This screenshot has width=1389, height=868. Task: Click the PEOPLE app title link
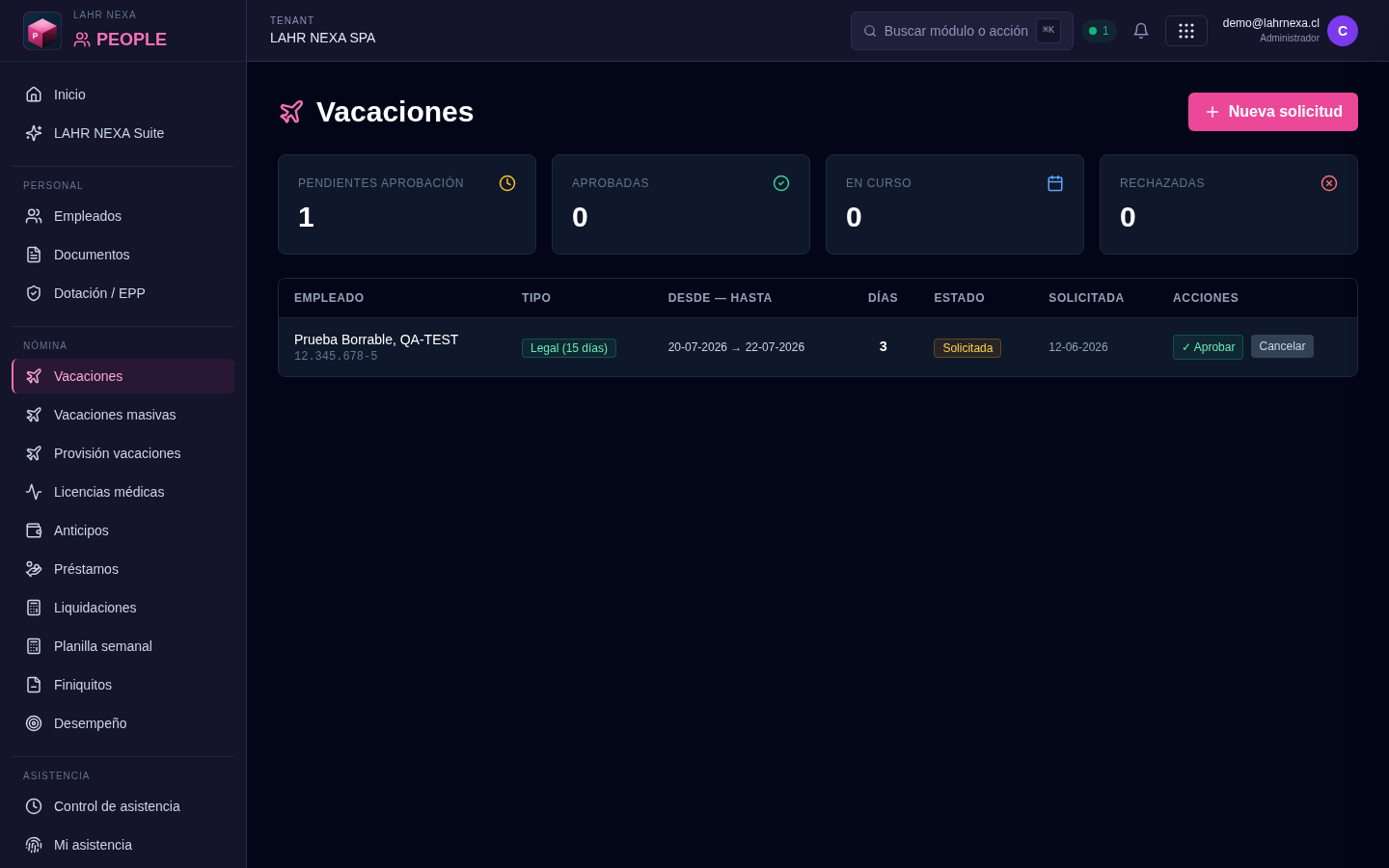click(121, 40)
